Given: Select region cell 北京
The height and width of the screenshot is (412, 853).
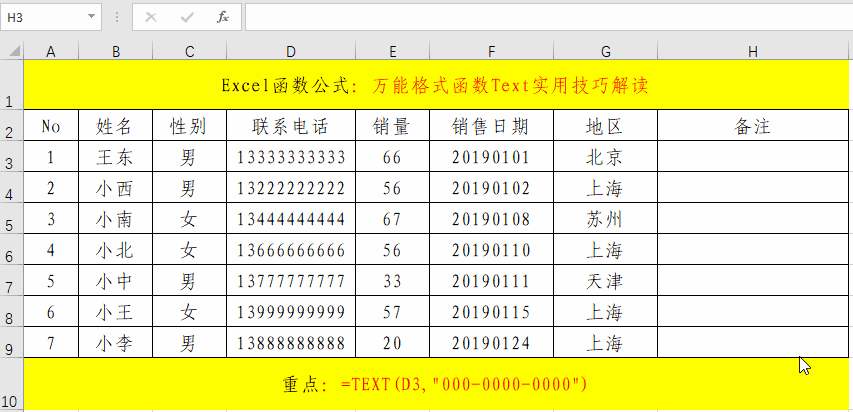Looking at the screenshot, I should (605, 156).
